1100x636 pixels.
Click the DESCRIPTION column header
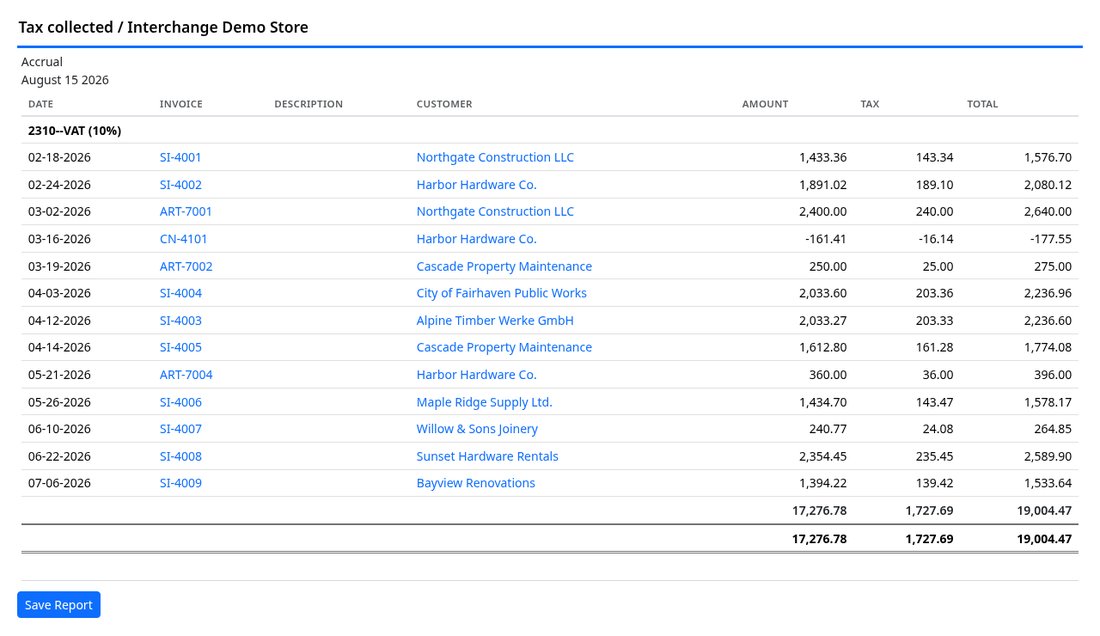309,104
